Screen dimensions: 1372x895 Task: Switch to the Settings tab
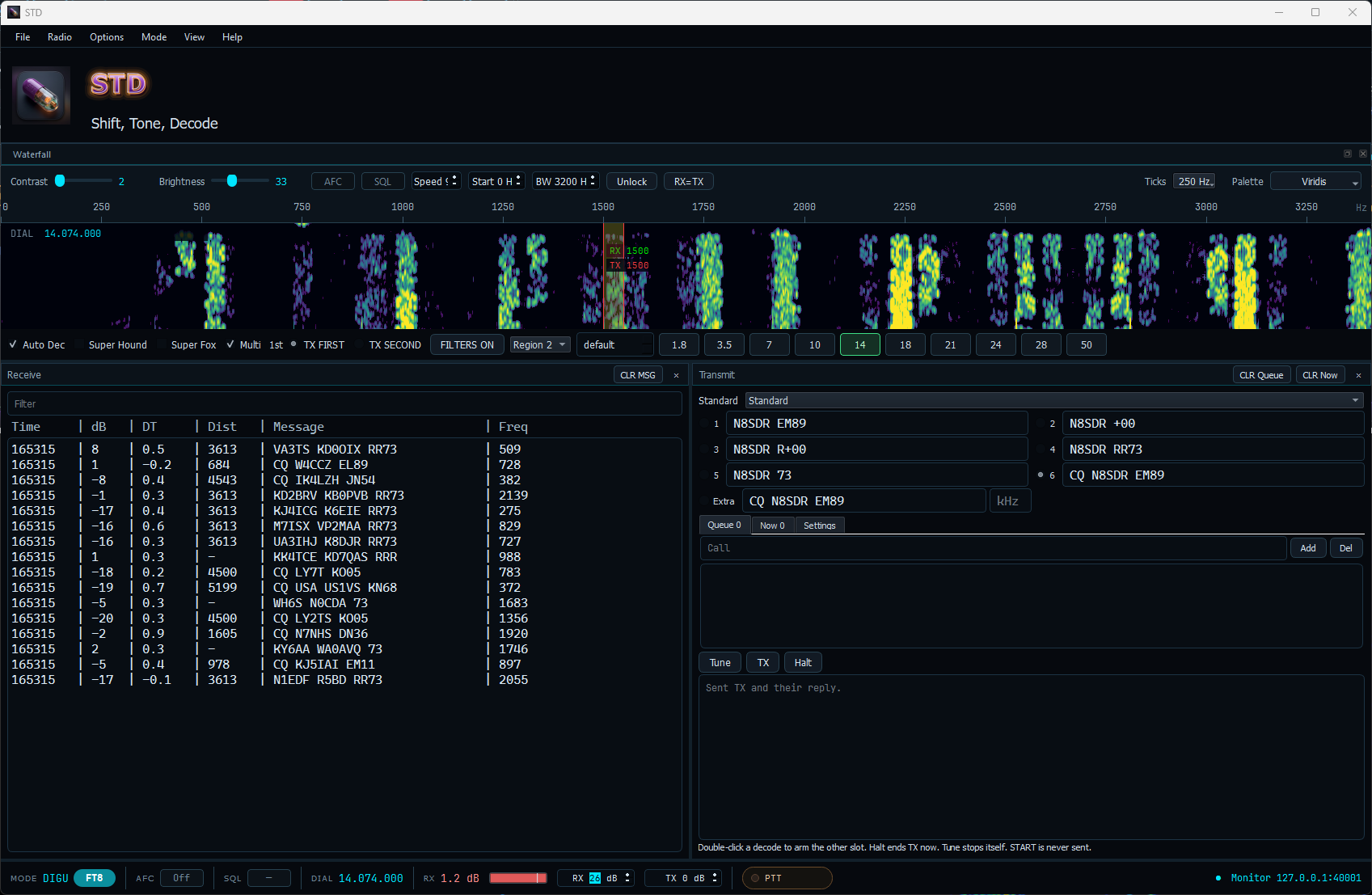[820, 526]
